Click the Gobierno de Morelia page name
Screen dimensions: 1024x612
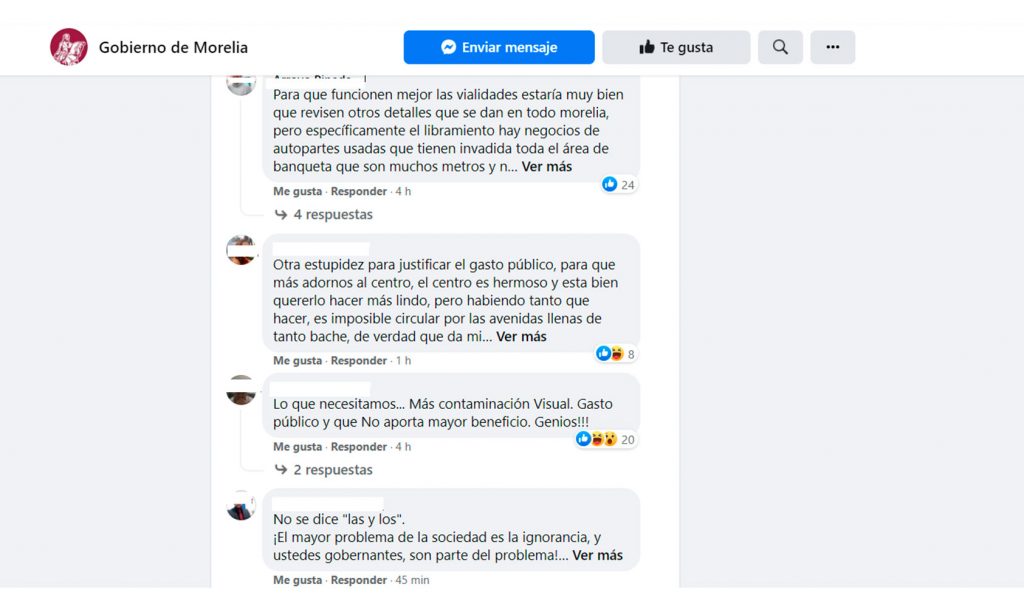(173, 48)
